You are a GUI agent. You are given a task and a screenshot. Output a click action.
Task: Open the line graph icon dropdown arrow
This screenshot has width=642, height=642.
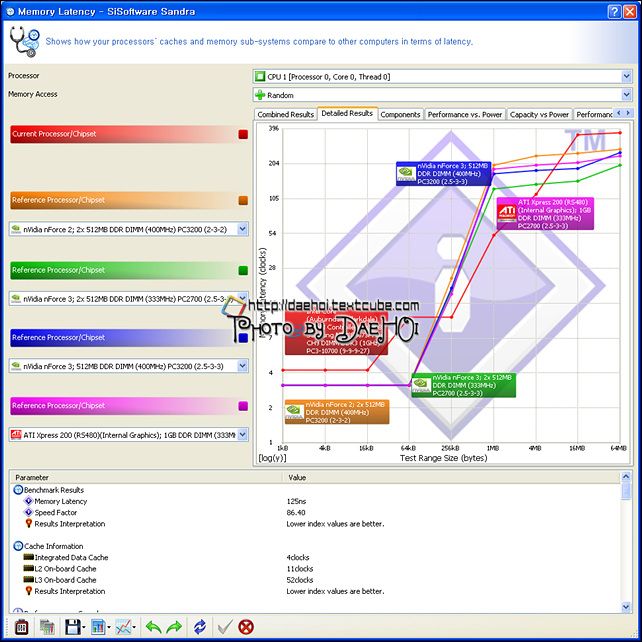pos(134,628)
